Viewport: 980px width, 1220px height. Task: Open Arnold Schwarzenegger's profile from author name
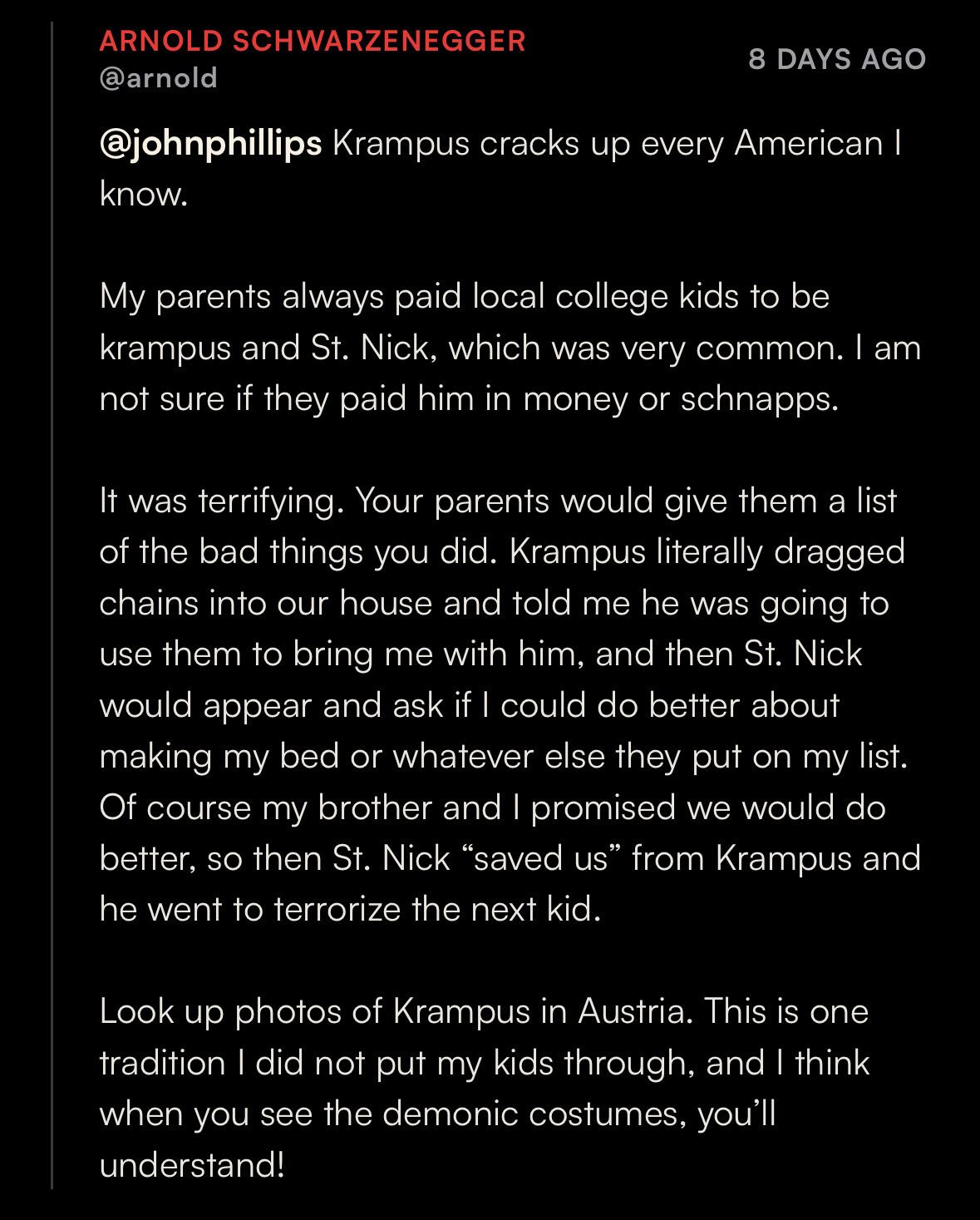pos(313,41)
